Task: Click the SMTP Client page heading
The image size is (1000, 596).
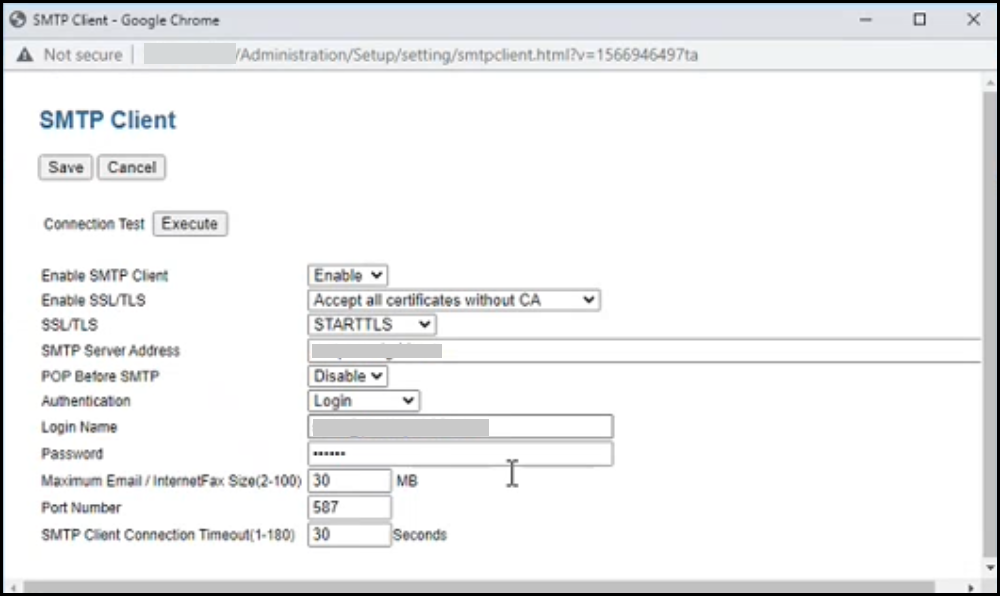Action: pyautogui.click(x=107, y=120)
